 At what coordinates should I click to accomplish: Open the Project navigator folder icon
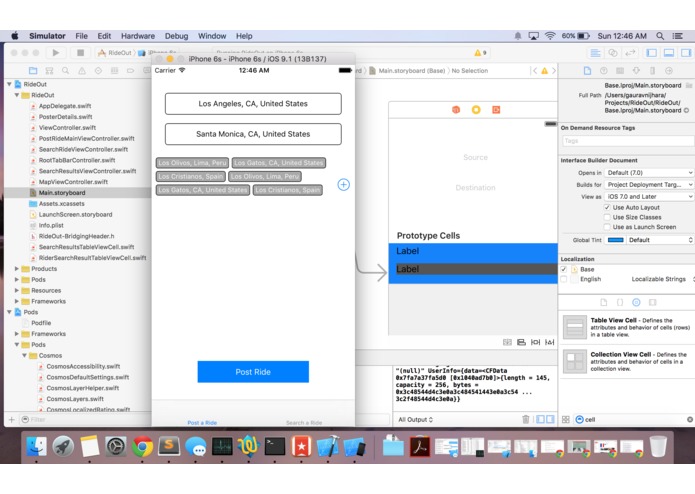point(33,70)
